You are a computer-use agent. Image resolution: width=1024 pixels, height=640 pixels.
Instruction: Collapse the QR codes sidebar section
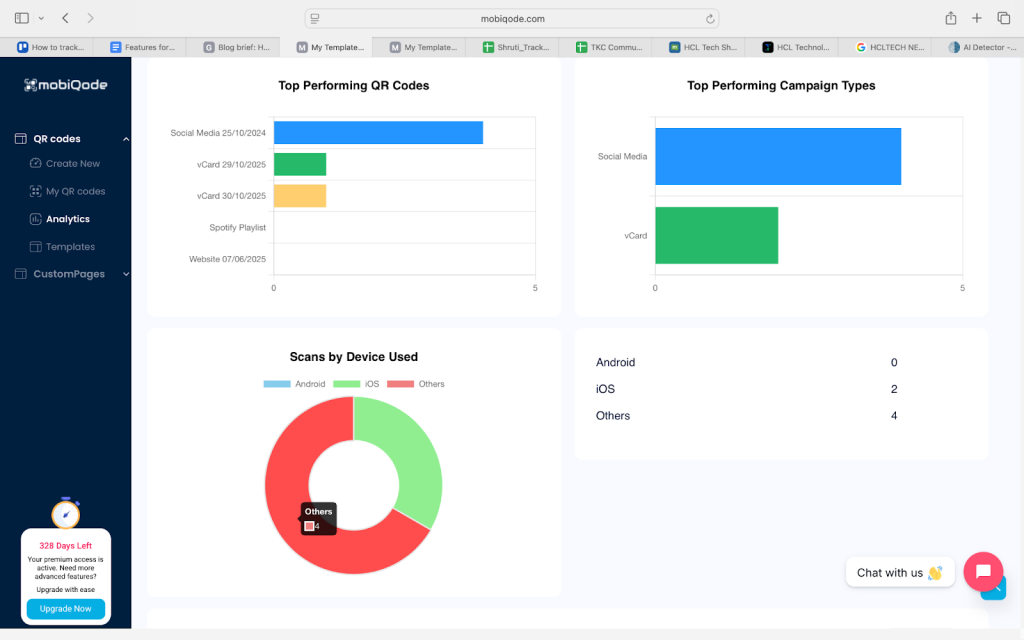[125, 139]
